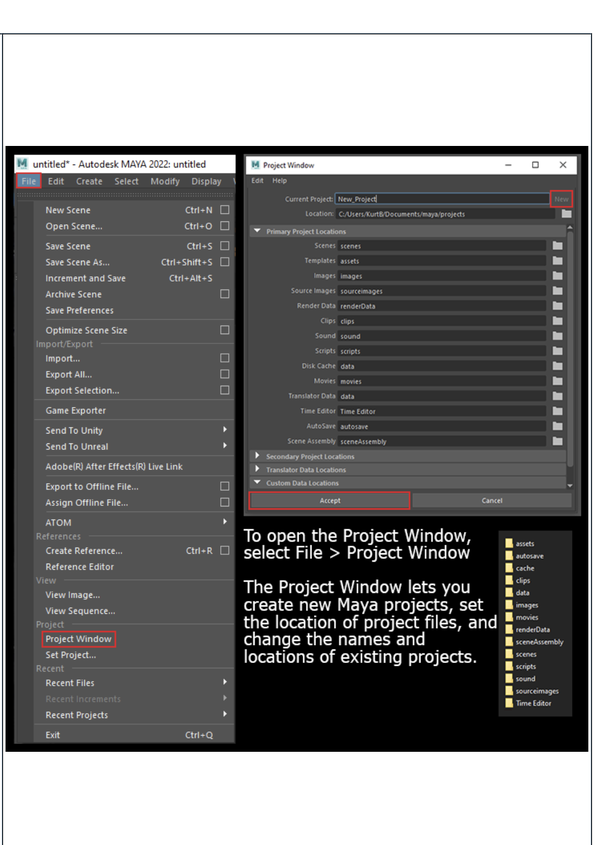Open the sceneAssembly folder in folder list

534,642
